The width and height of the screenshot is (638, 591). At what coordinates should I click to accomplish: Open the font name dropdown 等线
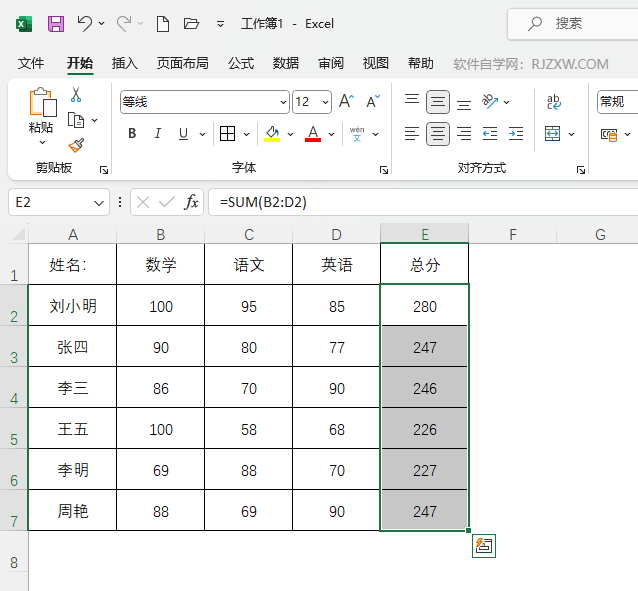(284, 102)
